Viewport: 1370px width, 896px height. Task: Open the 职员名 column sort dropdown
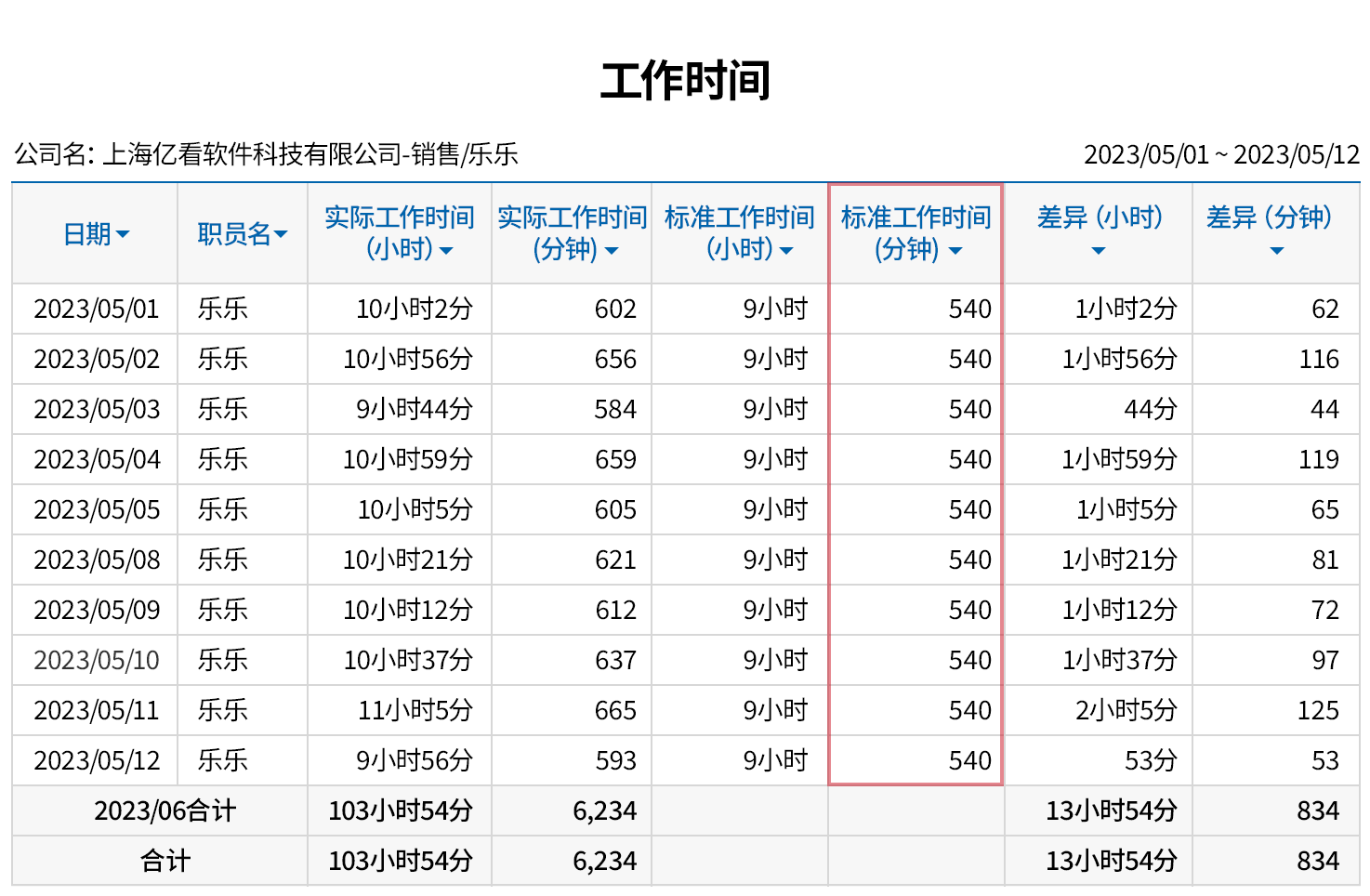point(282,234)
